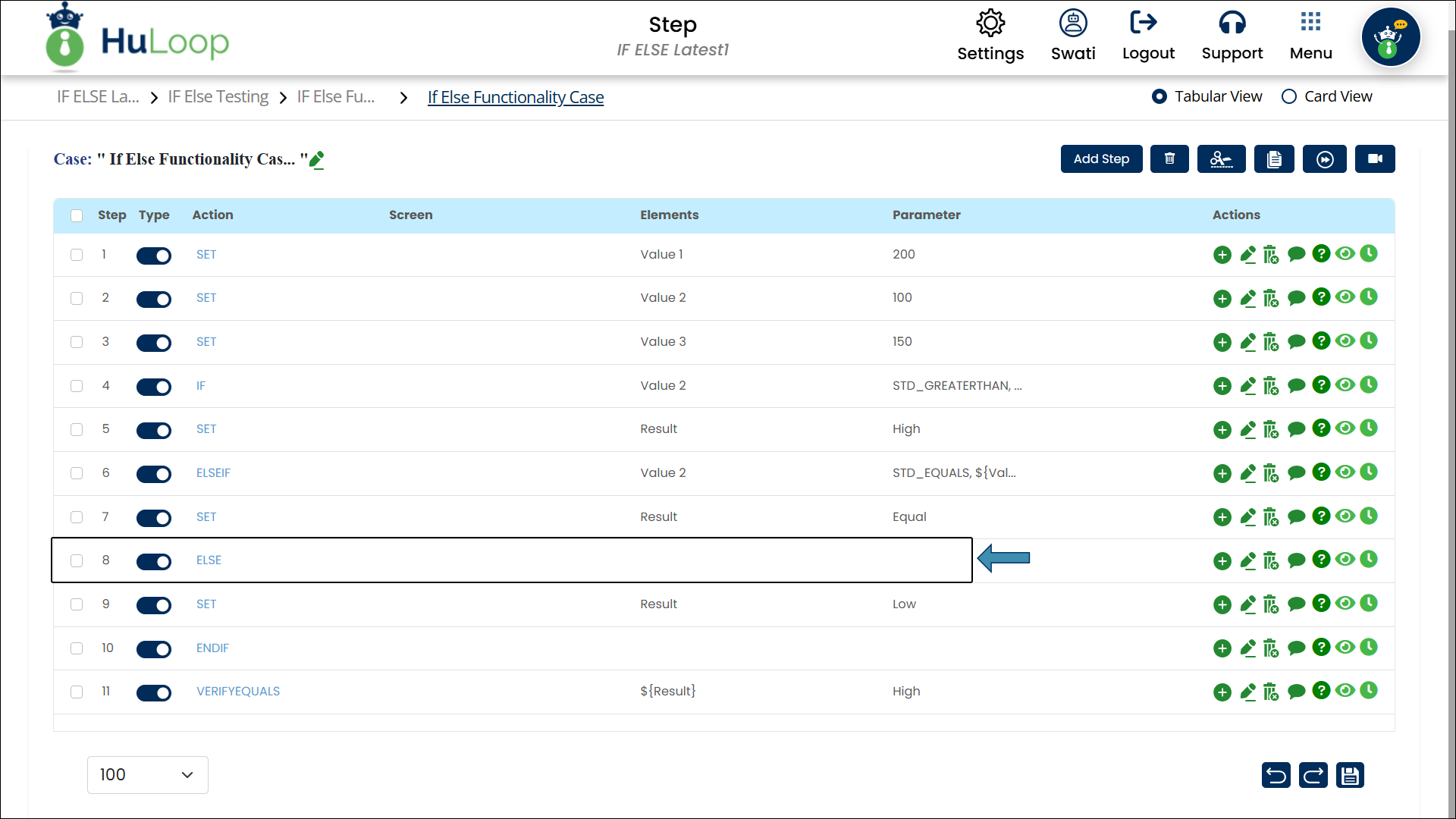The height and width of the screenshot is (819, 1456).
Task: Edit the ELSE step 8 pencil icon
Action: click(1247, 560)
